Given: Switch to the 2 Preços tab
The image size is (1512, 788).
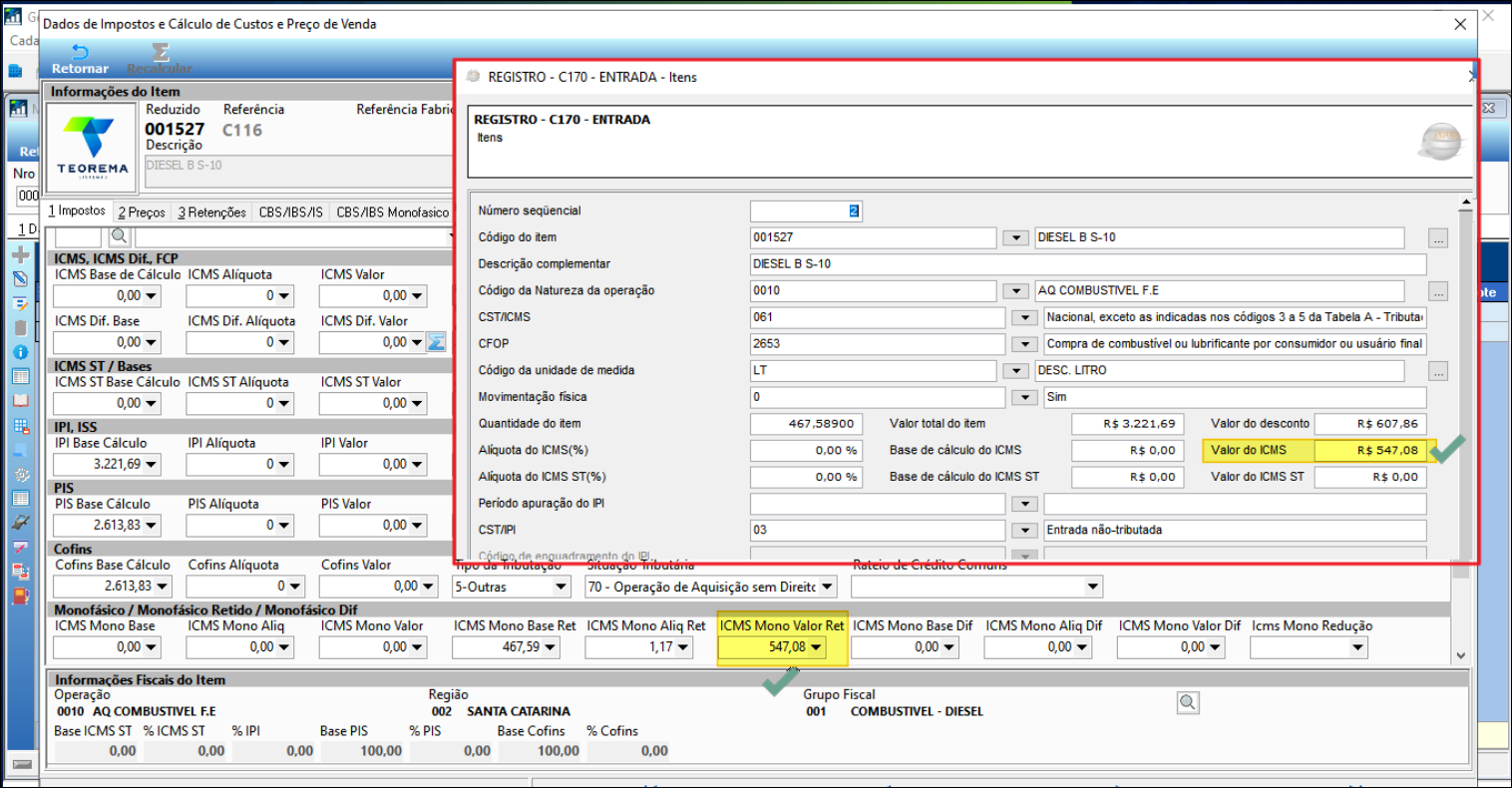Looking at the screenshot, I should 142,212.
